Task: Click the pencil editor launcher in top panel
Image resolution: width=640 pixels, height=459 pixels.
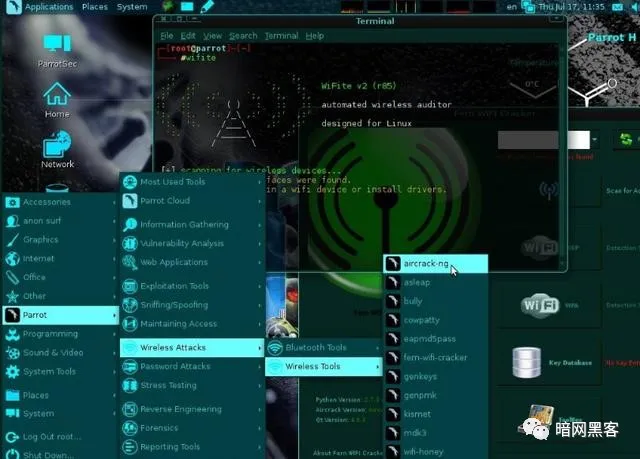Action: [207, 7]
